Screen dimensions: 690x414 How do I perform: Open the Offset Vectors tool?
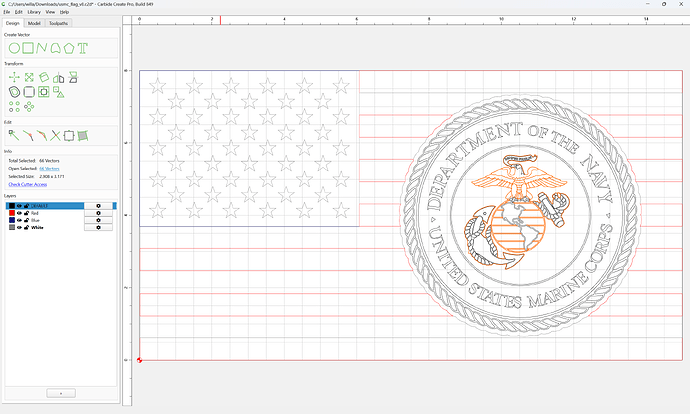(x=15, y=92)
